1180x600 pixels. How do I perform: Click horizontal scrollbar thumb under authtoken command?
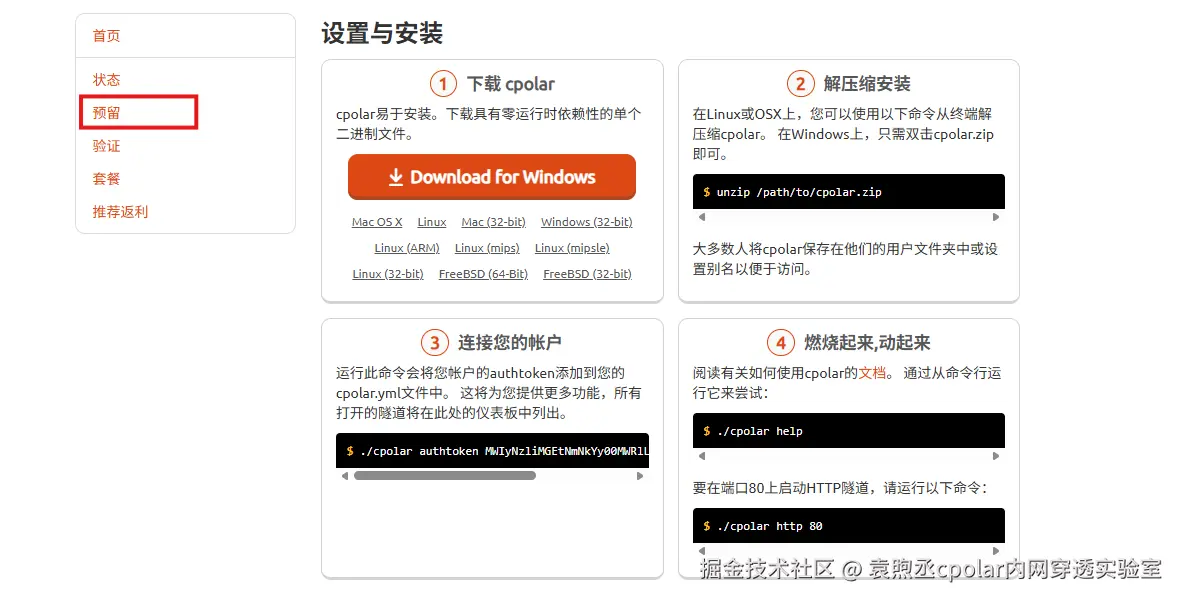click(445, 476)
